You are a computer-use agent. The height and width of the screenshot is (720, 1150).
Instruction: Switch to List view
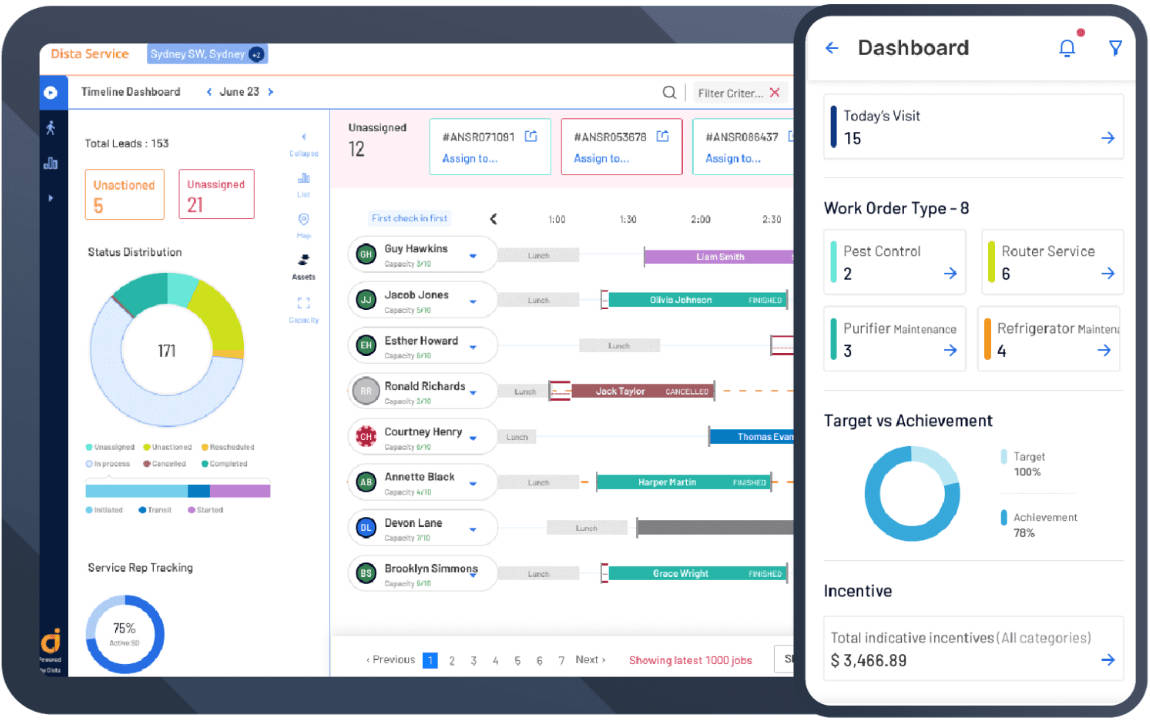point(305,177)
